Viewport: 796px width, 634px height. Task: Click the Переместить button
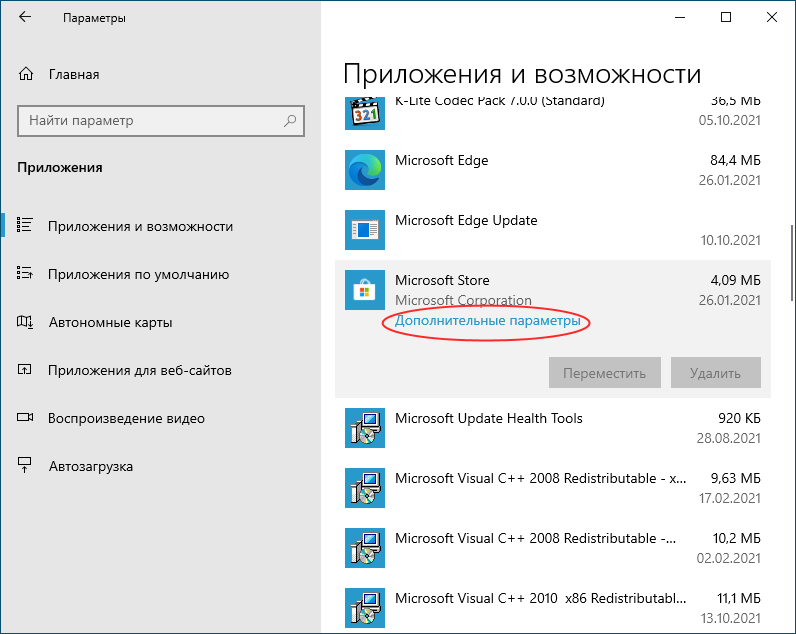pos(605,373)
